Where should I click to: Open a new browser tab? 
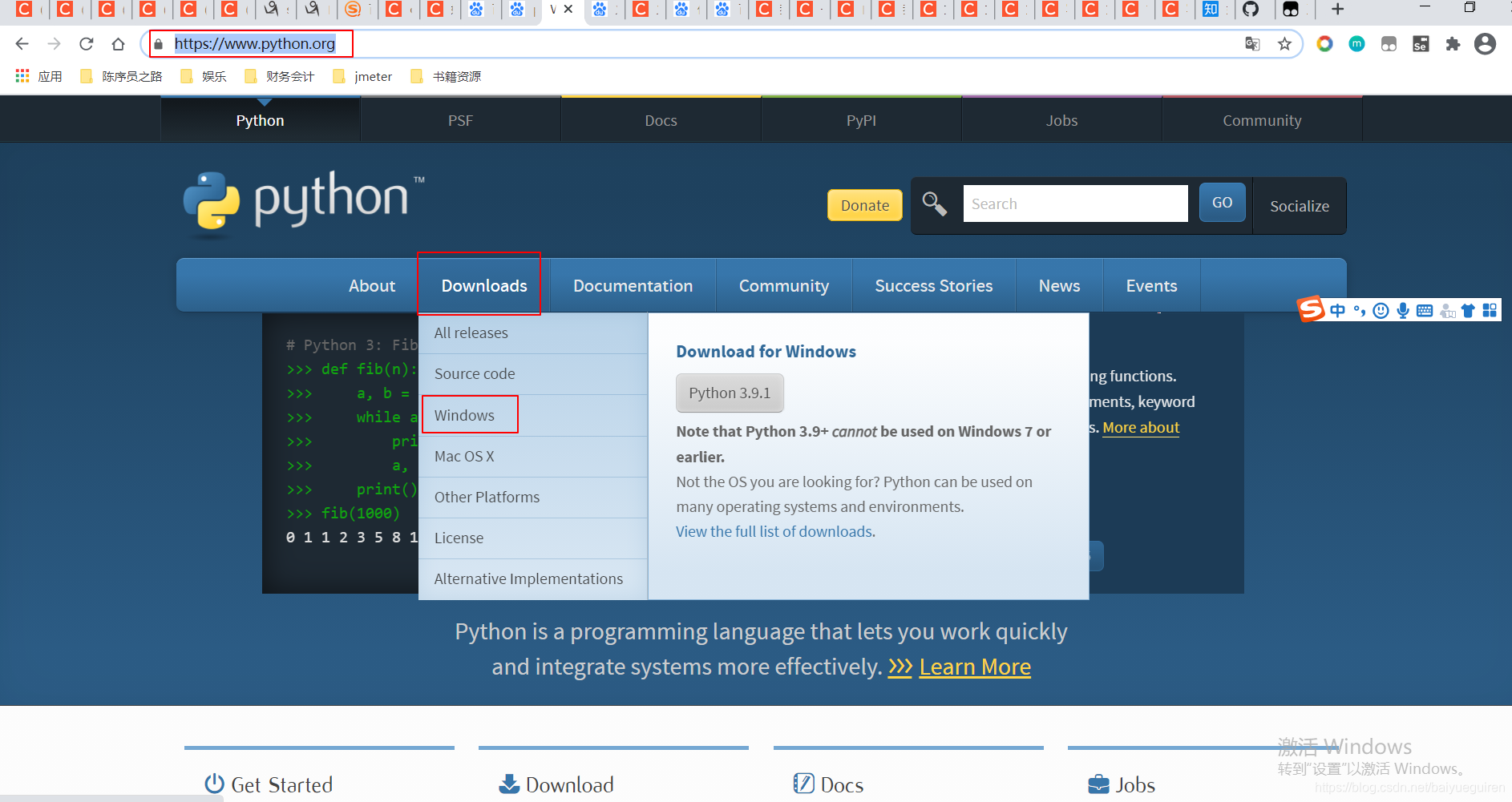1337,10
